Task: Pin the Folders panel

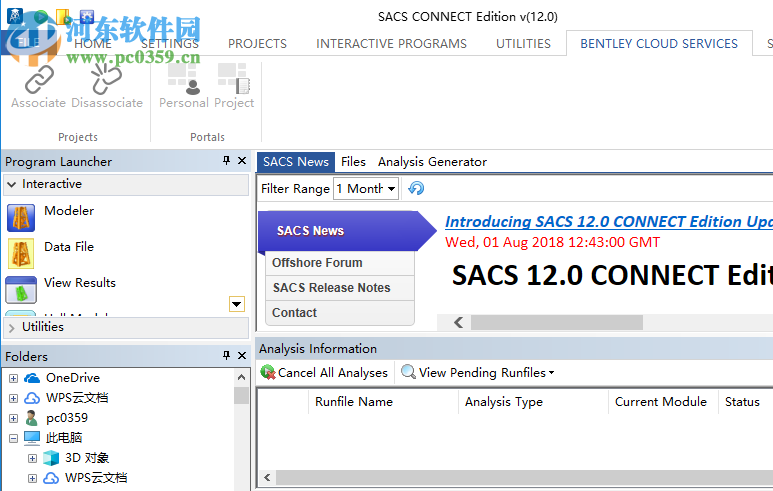Action: pyautogui.click(x=226, y=355)
